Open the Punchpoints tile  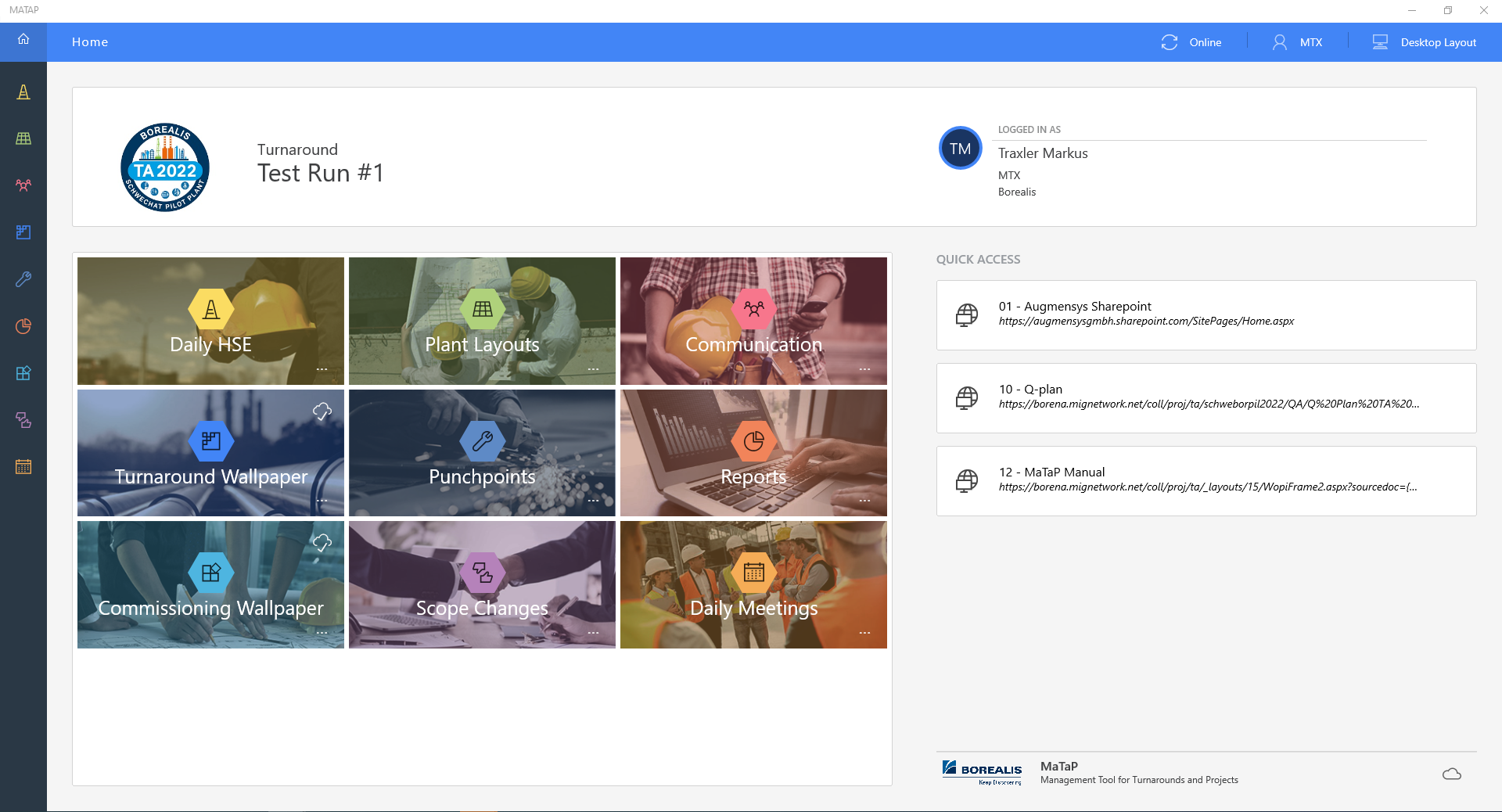[x=482, y=453]
